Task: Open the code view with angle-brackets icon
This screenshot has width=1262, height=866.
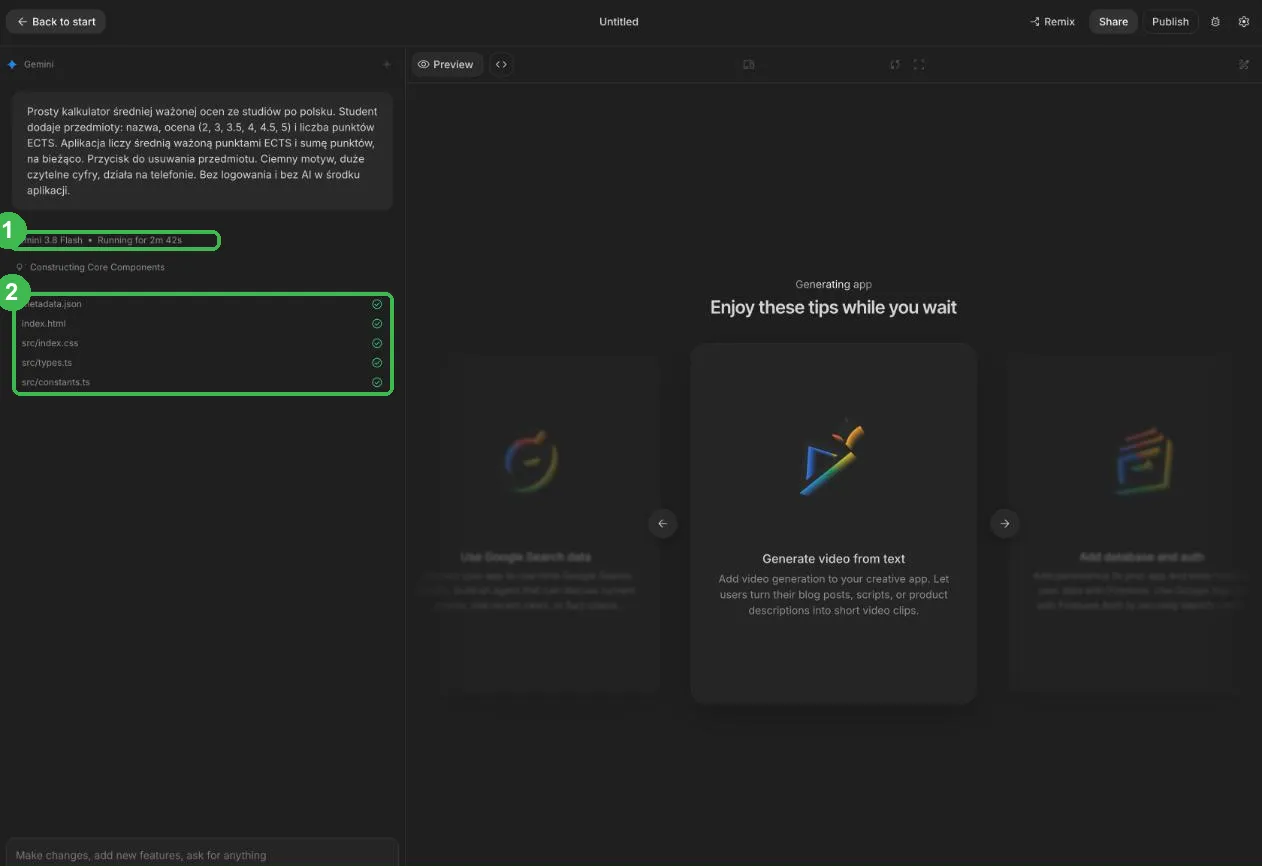Action: tap(501, 64)
